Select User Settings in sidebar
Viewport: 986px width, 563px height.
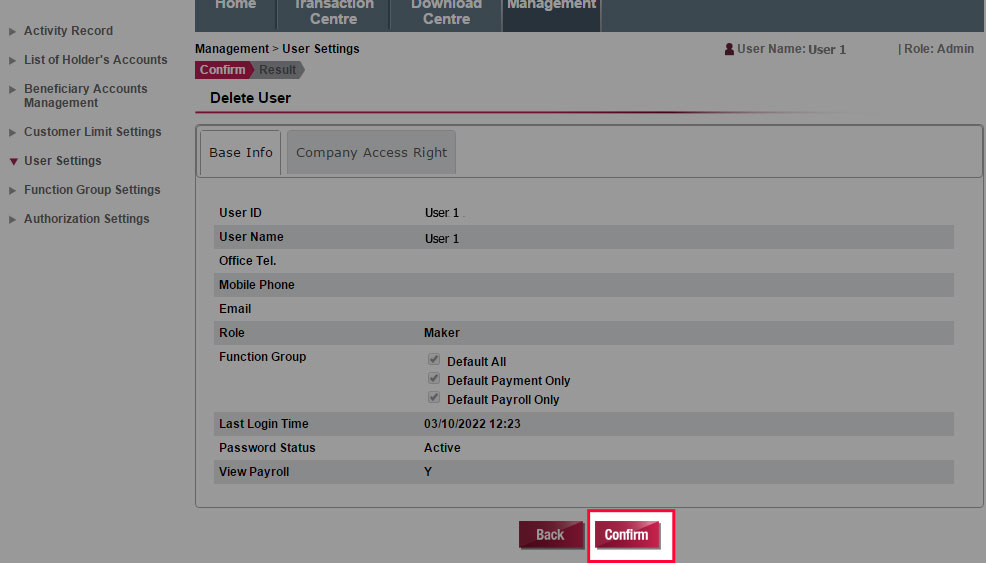point(63,160)
